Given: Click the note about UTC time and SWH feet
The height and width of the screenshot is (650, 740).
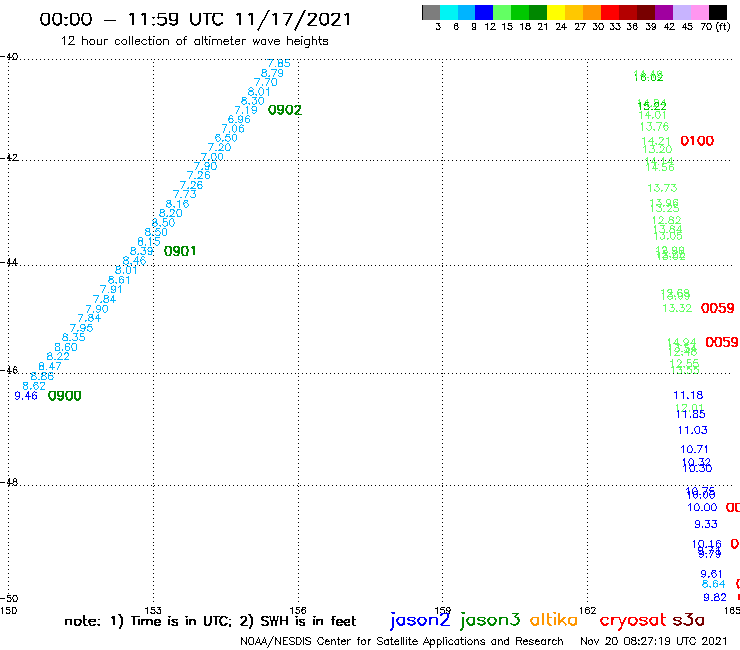Looking at the screenshot, I should [x=210, y=621].
